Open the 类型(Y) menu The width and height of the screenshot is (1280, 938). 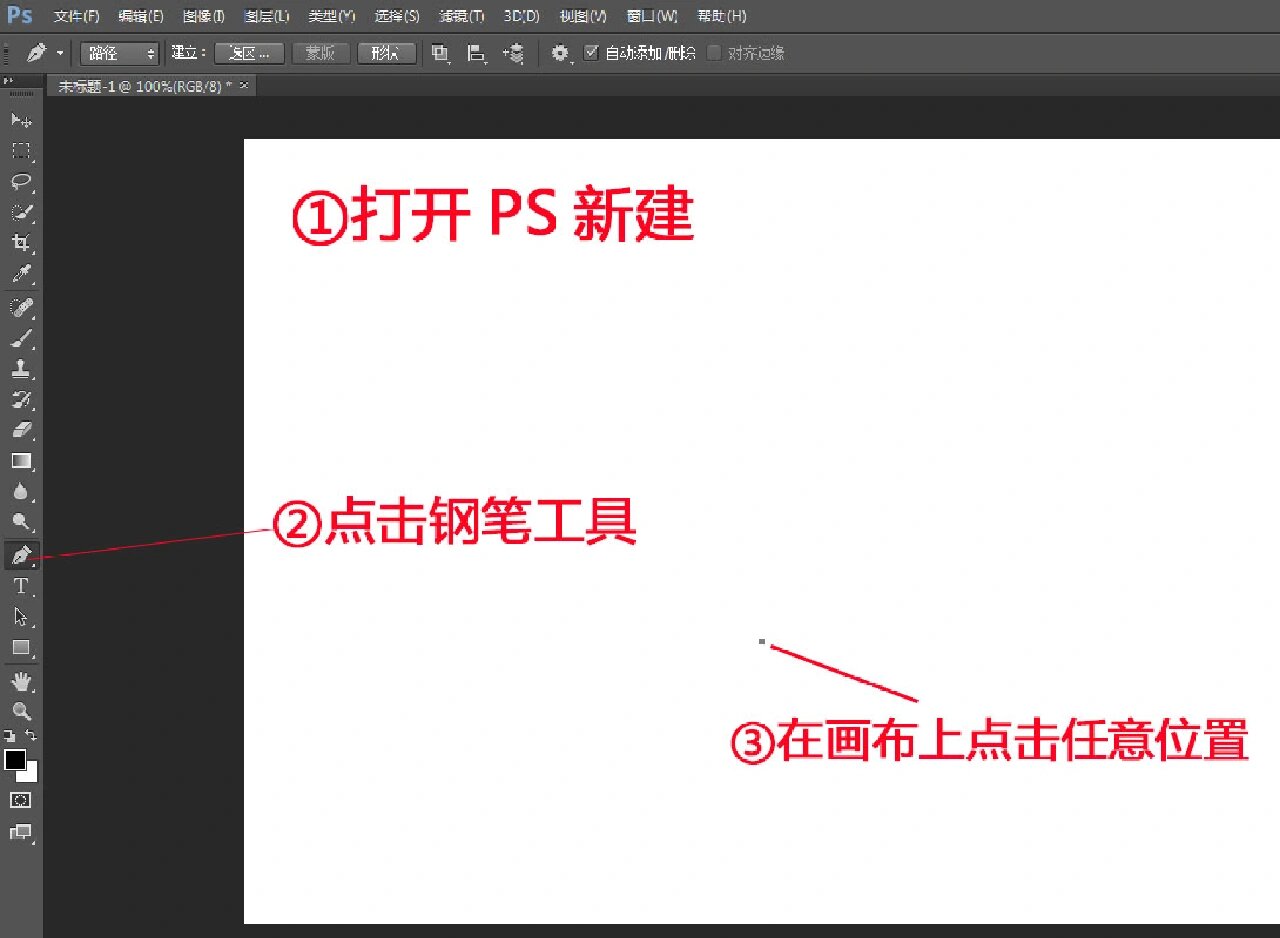tap(331, 16)
